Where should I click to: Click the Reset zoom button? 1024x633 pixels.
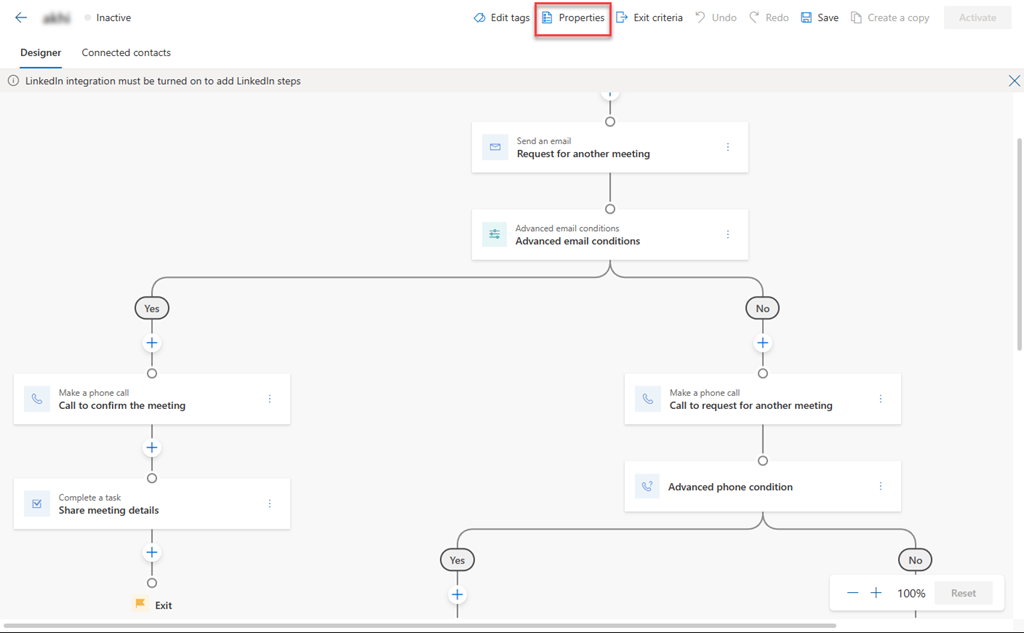coord(962,592)
